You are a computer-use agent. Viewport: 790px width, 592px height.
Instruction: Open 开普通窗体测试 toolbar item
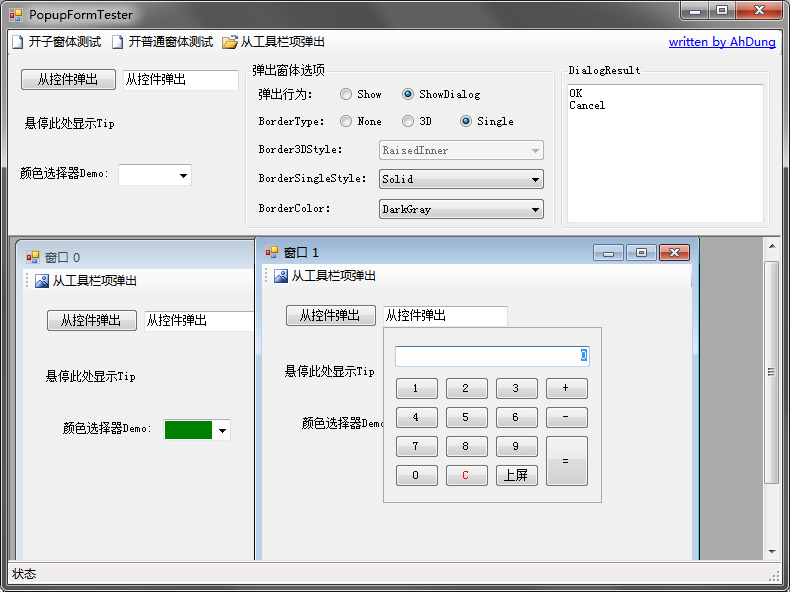(162, 42)
